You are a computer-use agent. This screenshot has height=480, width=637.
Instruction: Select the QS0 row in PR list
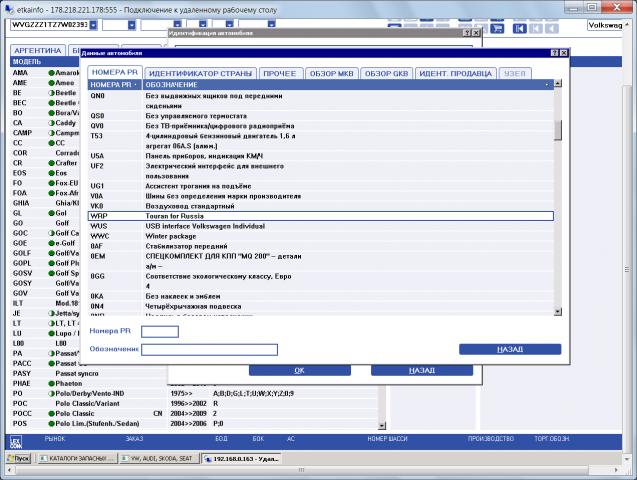click(321, 116)
